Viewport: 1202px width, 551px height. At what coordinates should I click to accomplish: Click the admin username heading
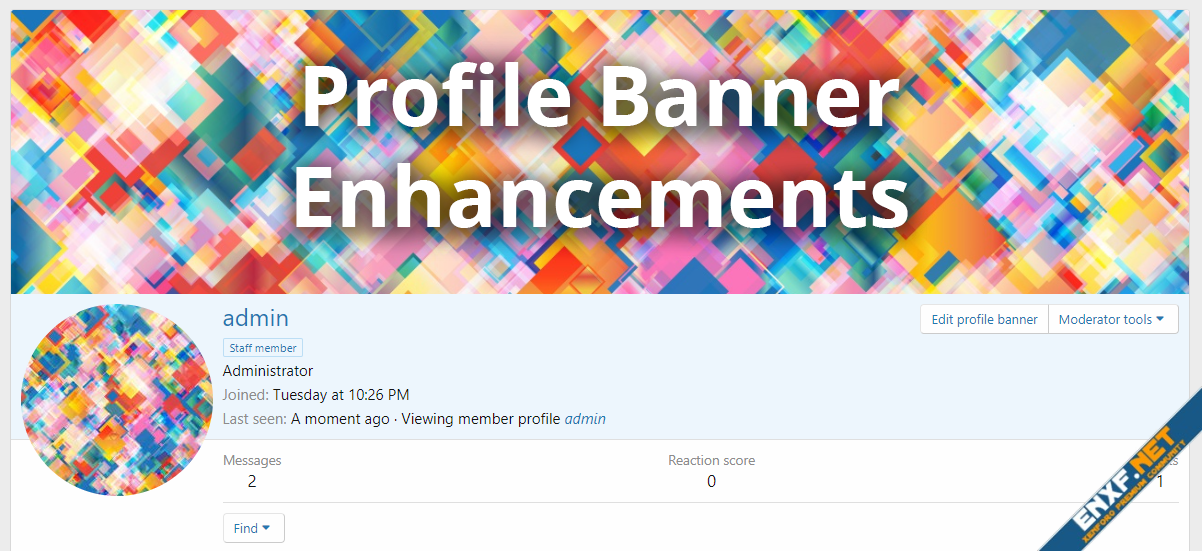(x=255, y=318)
